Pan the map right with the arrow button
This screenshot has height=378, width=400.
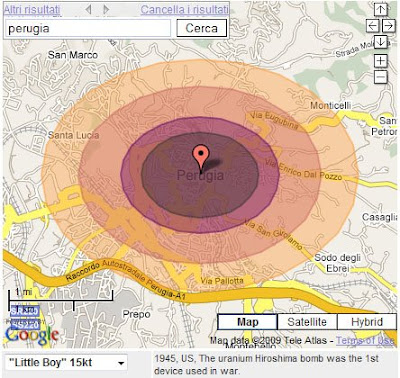coord(389,25)
